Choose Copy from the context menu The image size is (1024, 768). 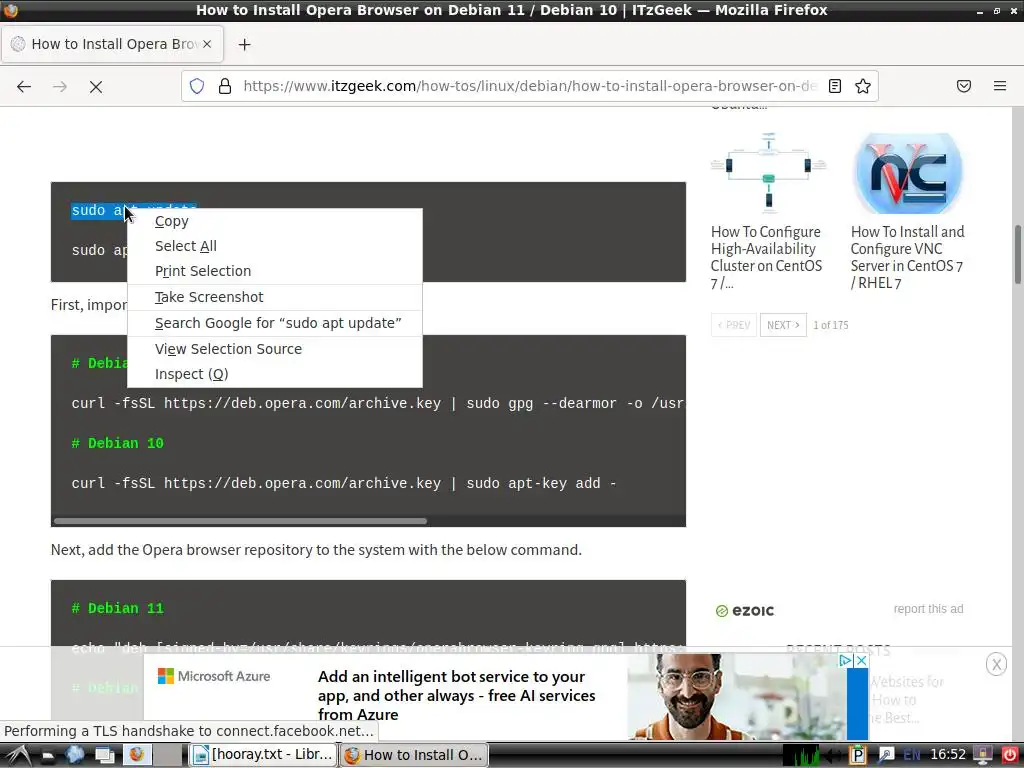[274, 221]
